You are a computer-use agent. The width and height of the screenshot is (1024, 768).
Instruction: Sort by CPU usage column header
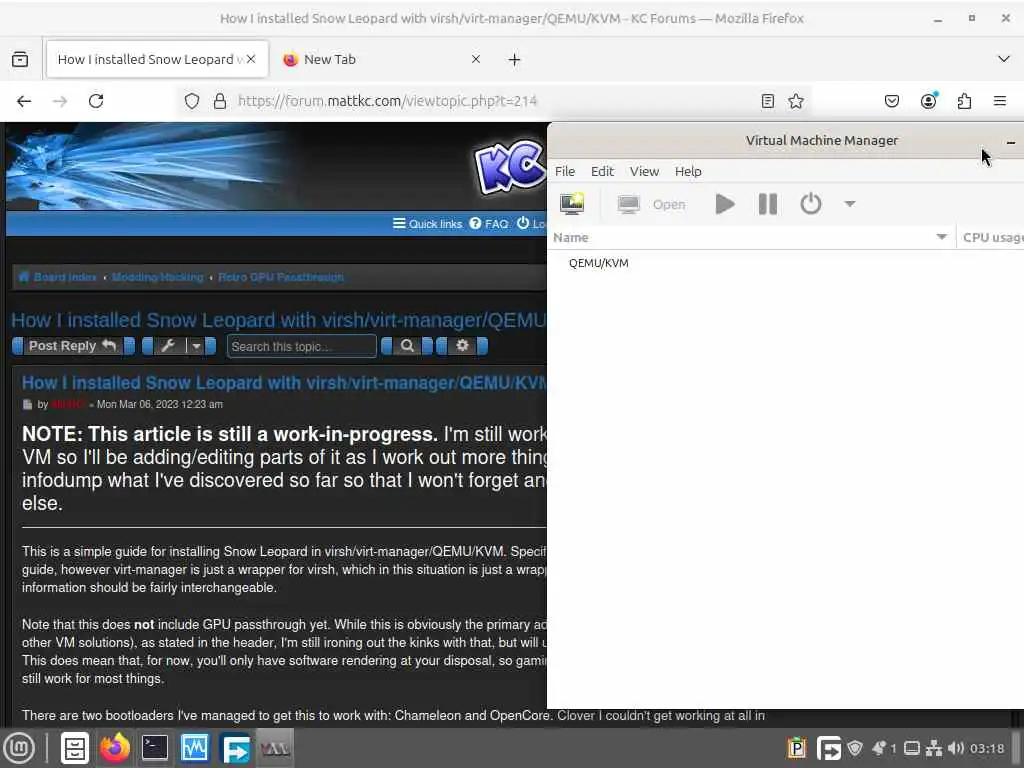tap(991, 238)
